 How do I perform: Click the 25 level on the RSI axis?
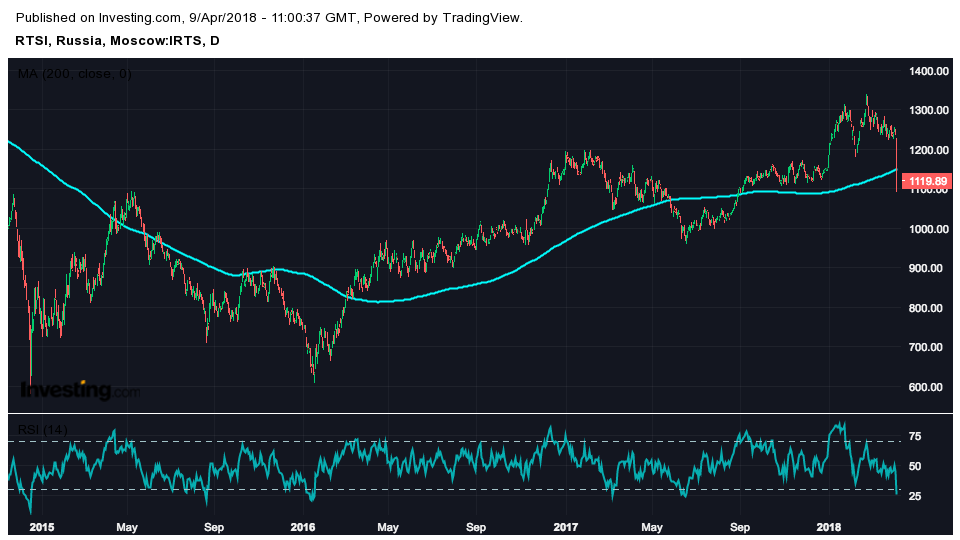915,497
